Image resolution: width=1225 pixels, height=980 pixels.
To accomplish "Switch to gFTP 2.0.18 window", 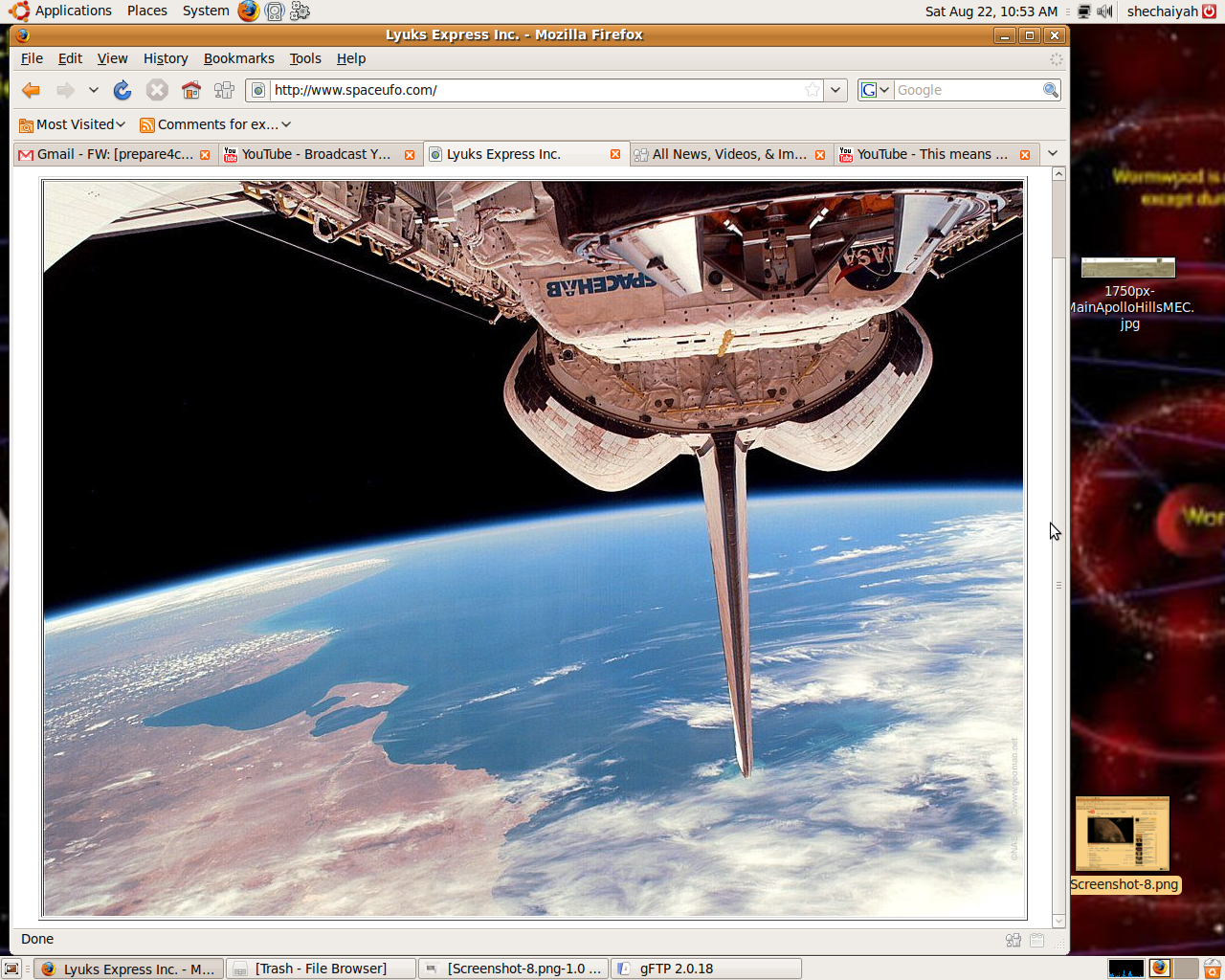I will coord(706,969).
